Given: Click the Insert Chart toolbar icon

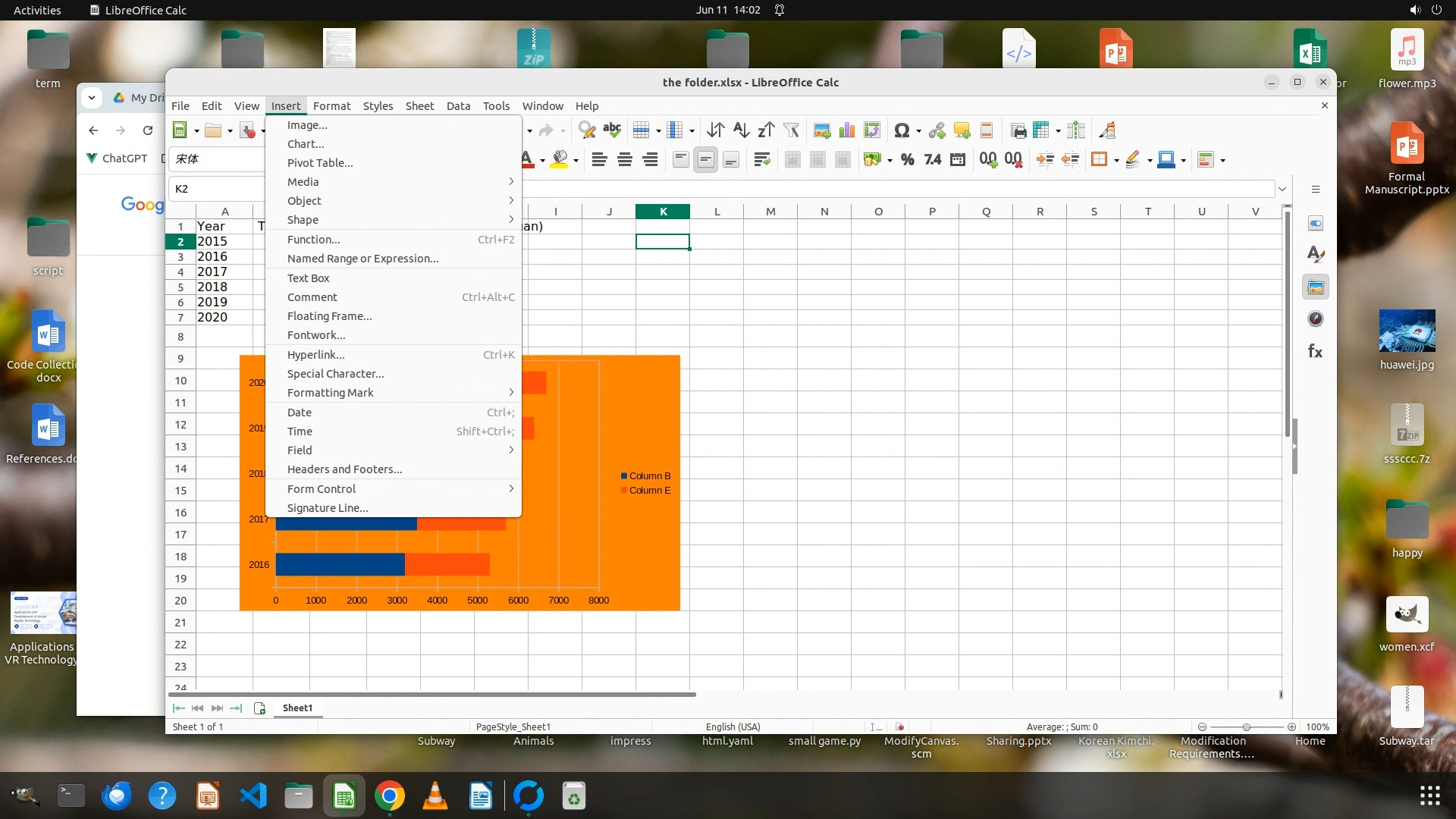Looking at the screenshot, I should [847, 130].
